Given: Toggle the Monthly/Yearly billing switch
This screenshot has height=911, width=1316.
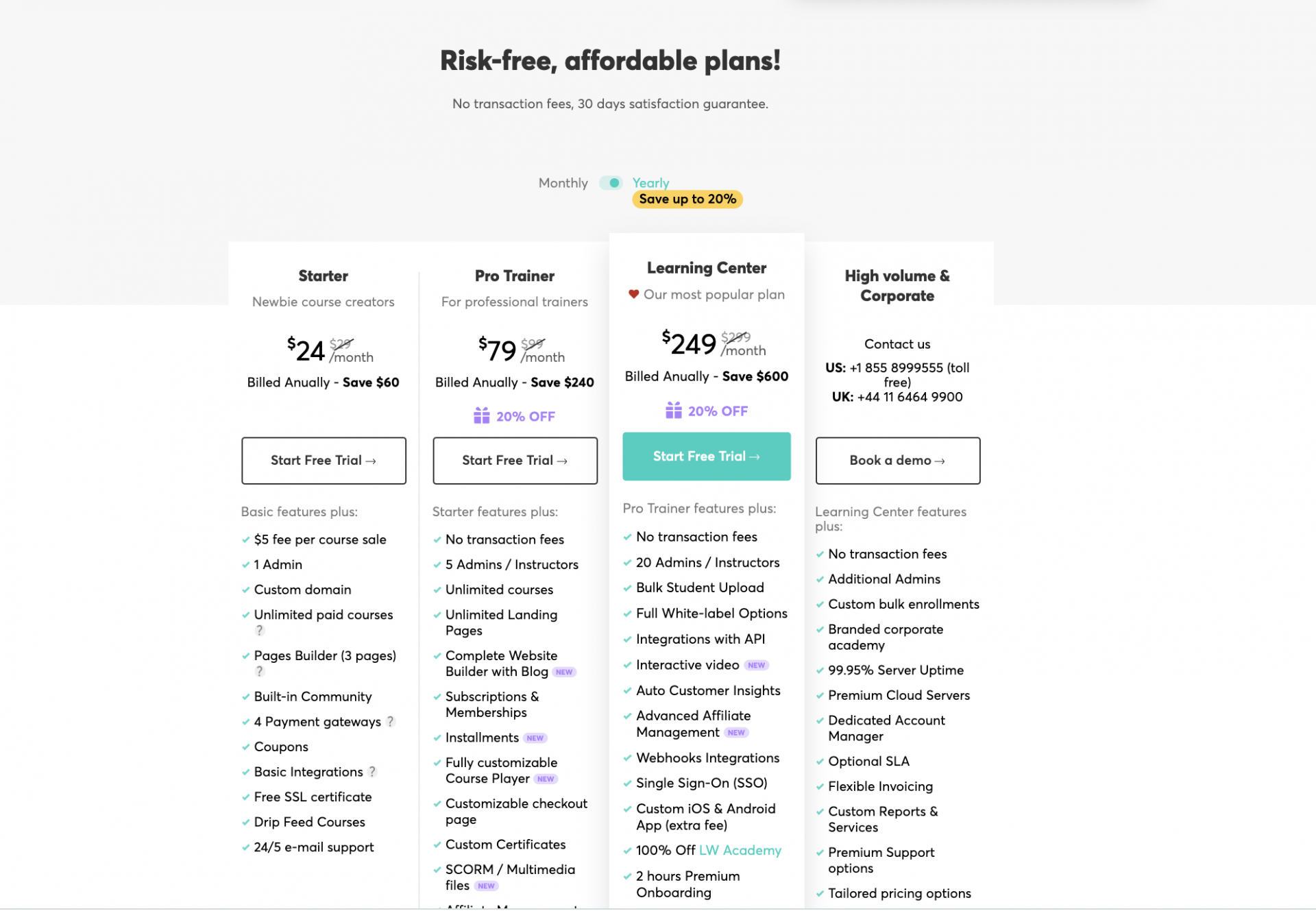Looking at the screenshot, I should pos(610,183).
